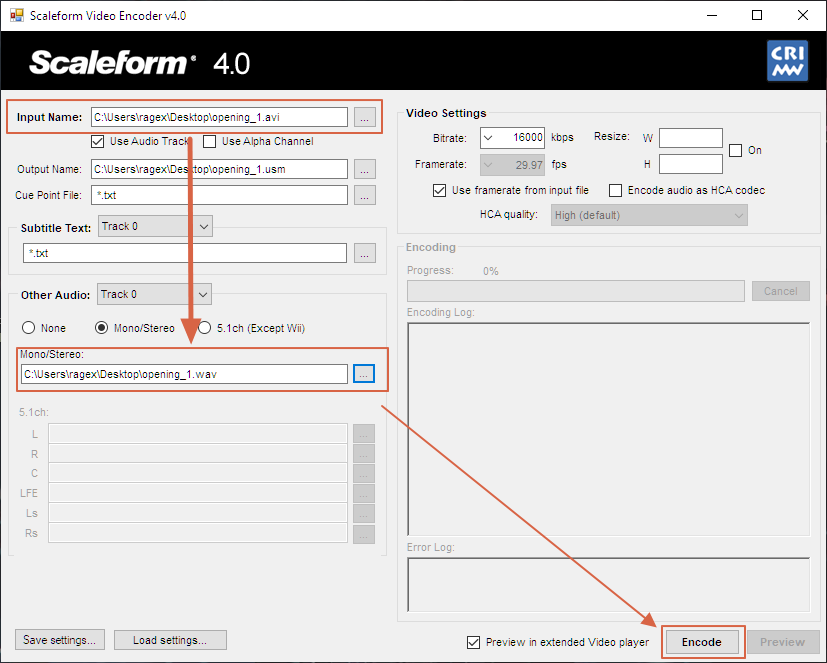827x663 pixels.
Task: Click the Resize H input field
Action: [x=690, y=164]
